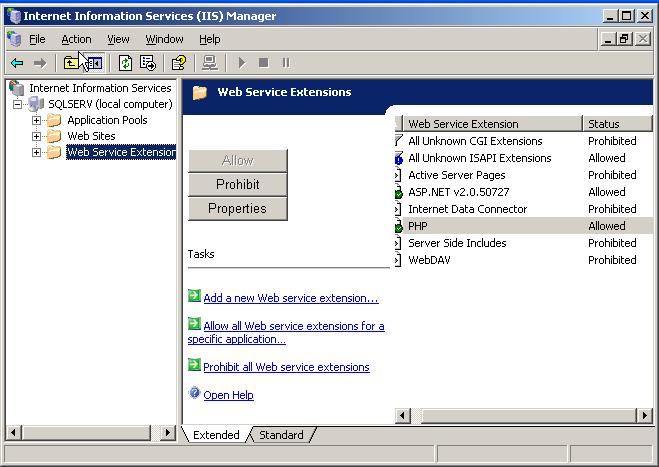Image resolution: width=659 pixels, height=467 pixels.
Task: Open the Help menu
Action: pyautogui.click(x=210, y=39)
